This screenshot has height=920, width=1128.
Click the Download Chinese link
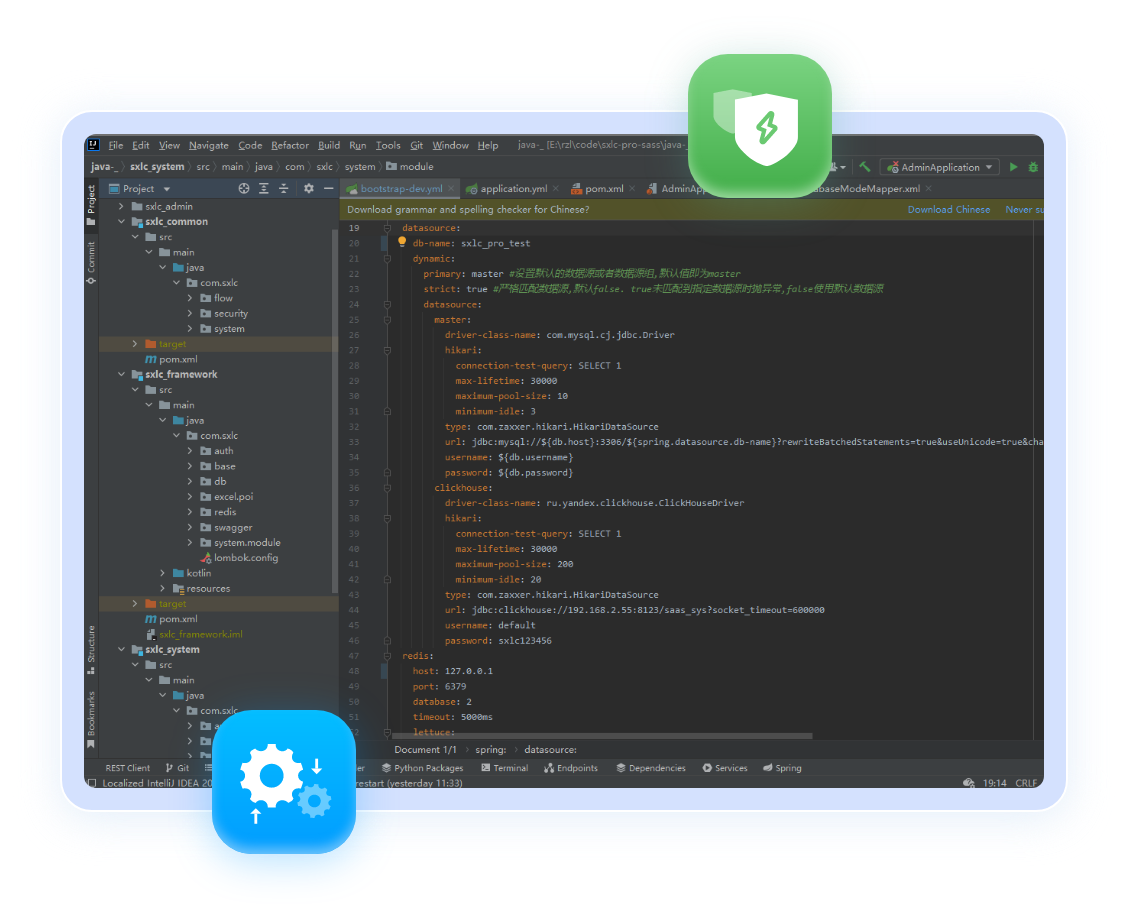[x=948, y=209]
